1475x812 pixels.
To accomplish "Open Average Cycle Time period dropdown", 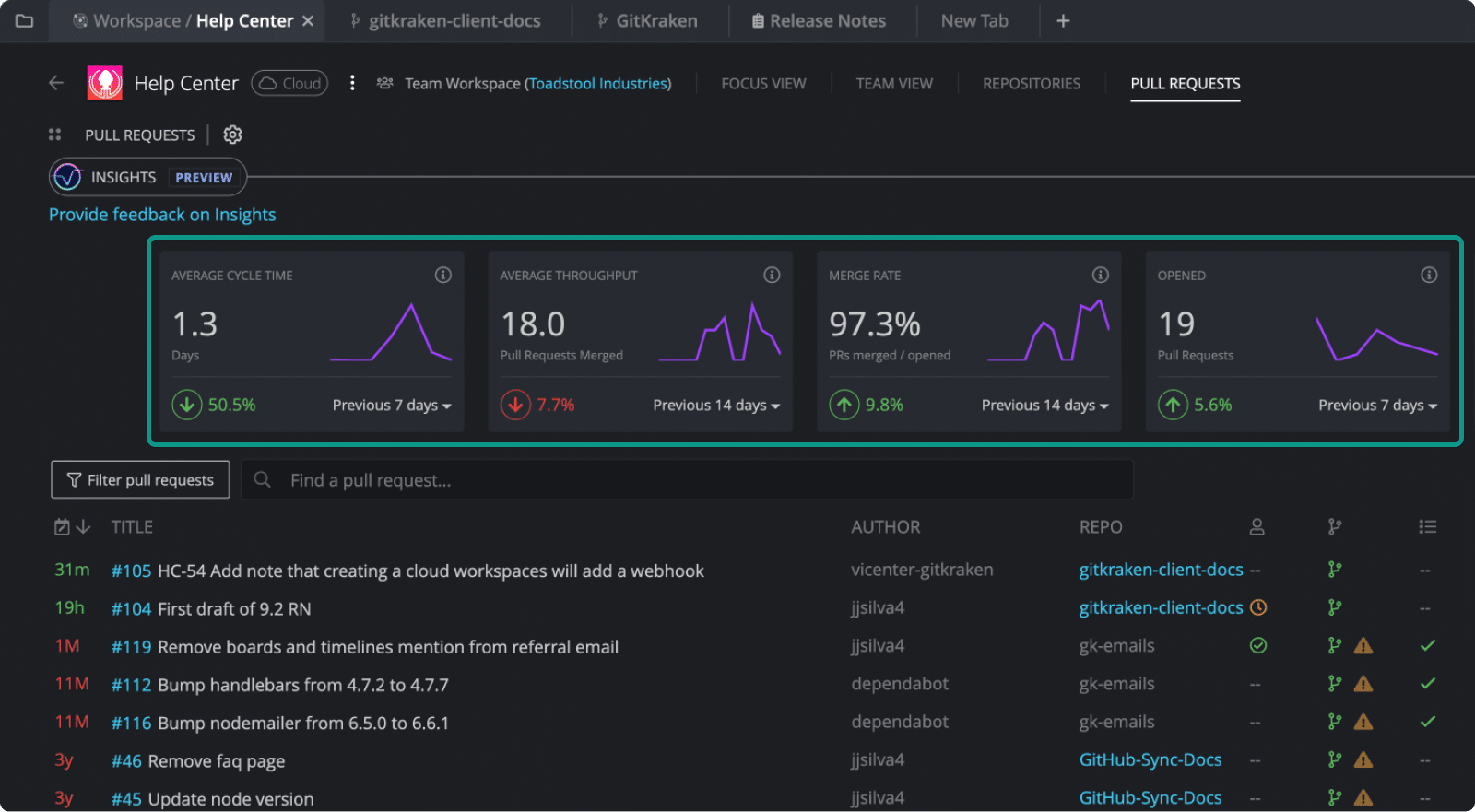I will click(392, 406).
